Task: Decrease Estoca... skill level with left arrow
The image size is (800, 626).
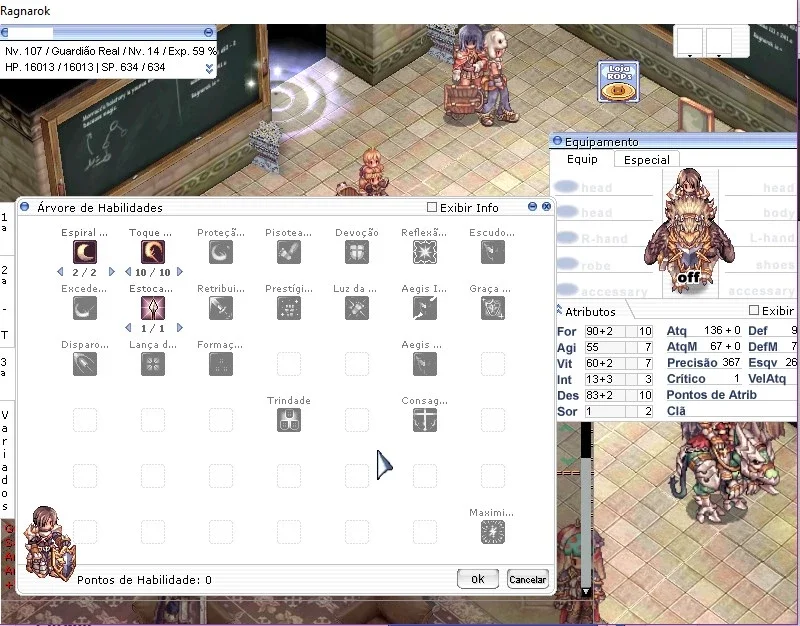Action: click(128, 328)
